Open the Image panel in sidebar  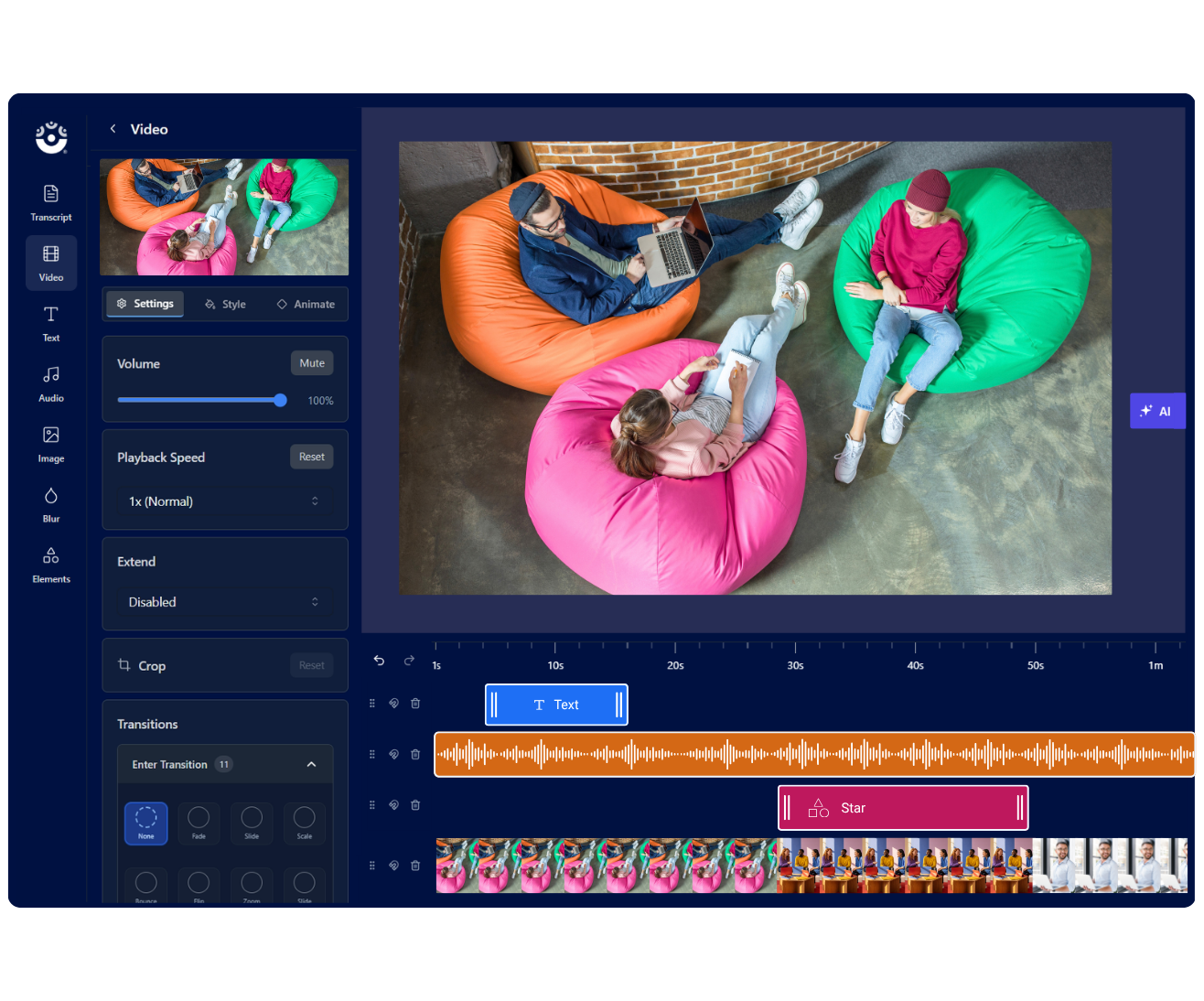pyautogui.click(x=51, y=445)
